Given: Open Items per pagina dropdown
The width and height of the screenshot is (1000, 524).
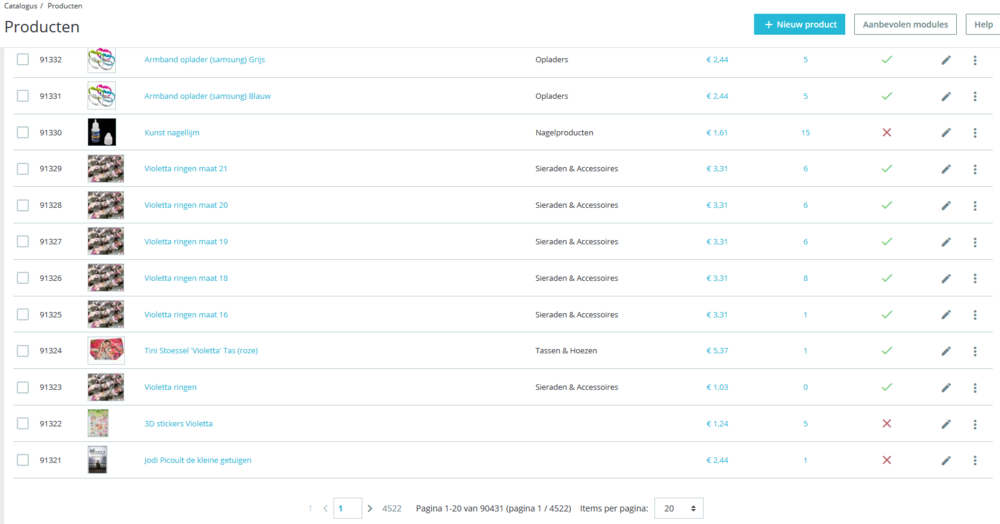Looking at the screenshot, I should 679,508.
